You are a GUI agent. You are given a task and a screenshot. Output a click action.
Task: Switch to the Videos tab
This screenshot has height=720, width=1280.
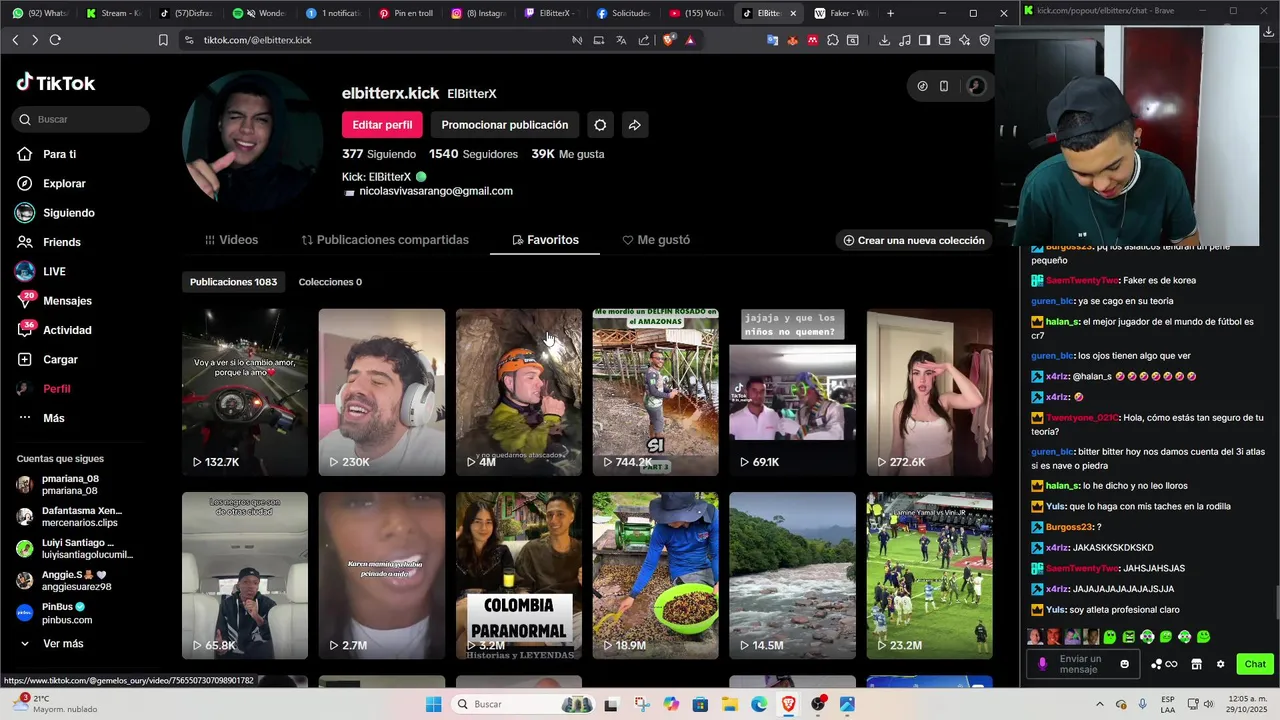[x=231, y=240]
